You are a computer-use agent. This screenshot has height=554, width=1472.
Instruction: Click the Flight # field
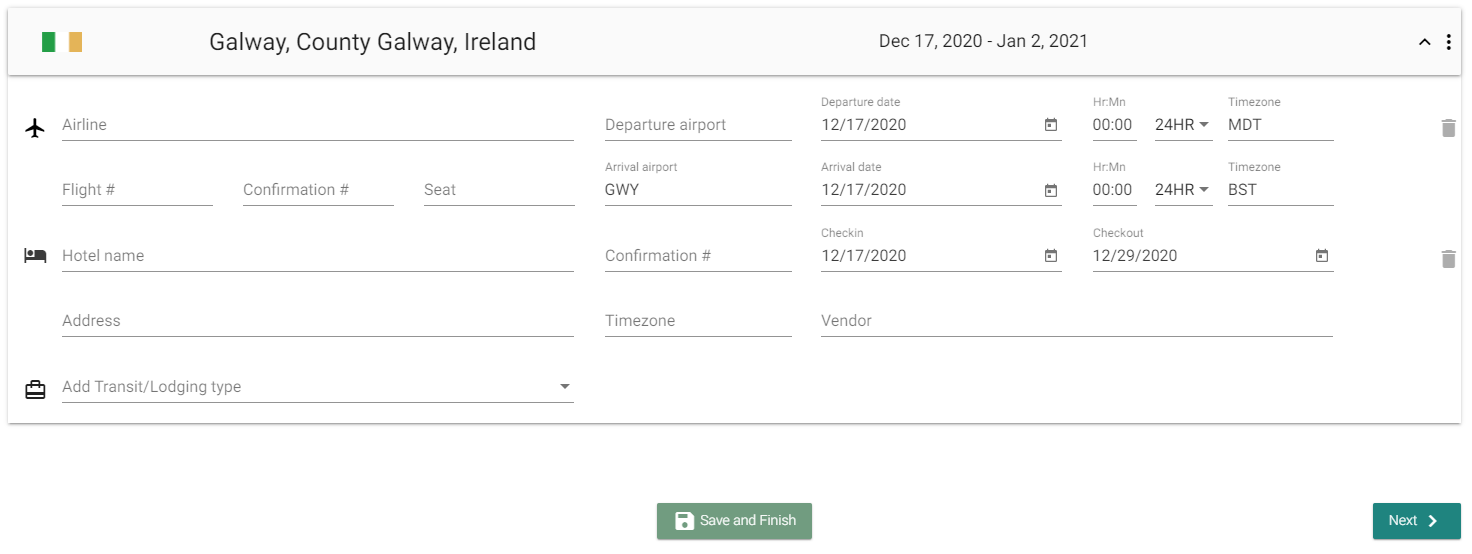pos(137,190)
